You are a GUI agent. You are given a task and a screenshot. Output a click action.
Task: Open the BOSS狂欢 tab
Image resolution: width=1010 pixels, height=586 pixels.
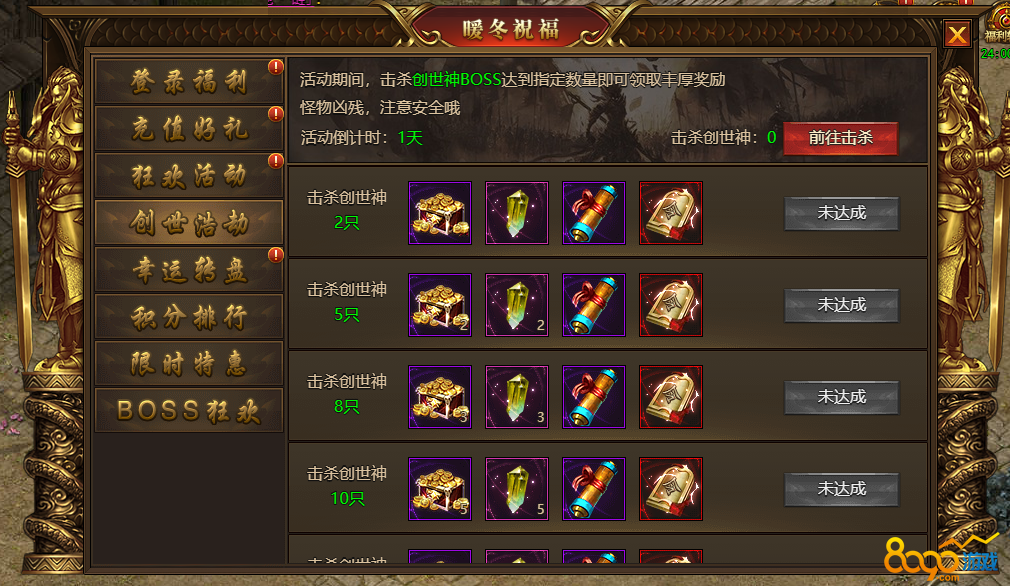point(189,410)
